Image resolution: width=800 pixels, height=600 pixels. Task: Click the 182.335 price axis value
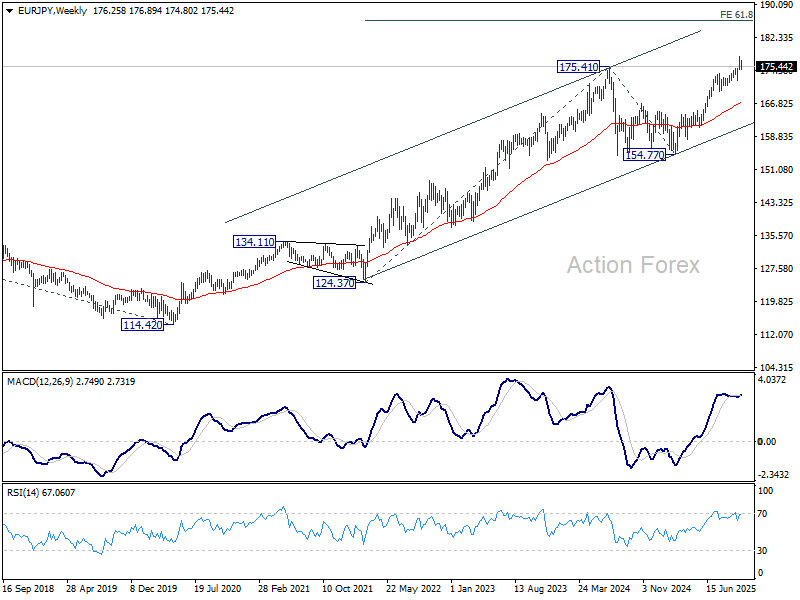tap(777, 38)
